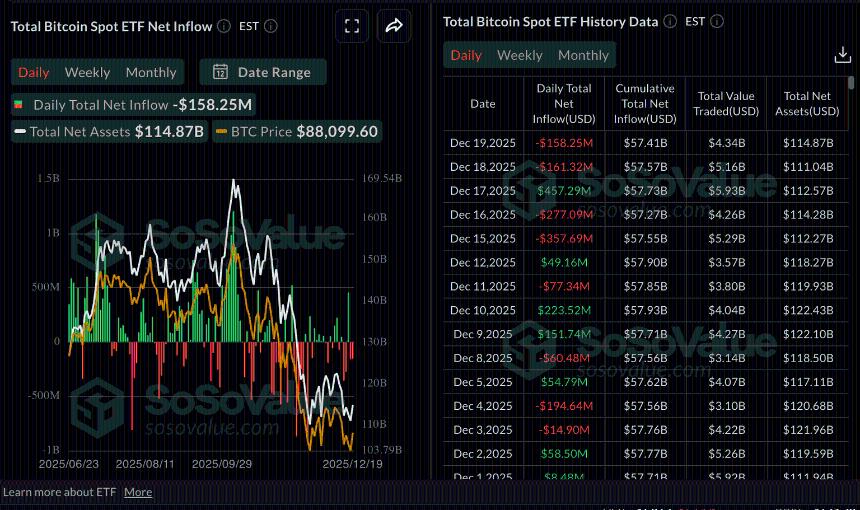Click the Date column header
The width and height of the screenshot is (860, 510).
tap(483, 104)
